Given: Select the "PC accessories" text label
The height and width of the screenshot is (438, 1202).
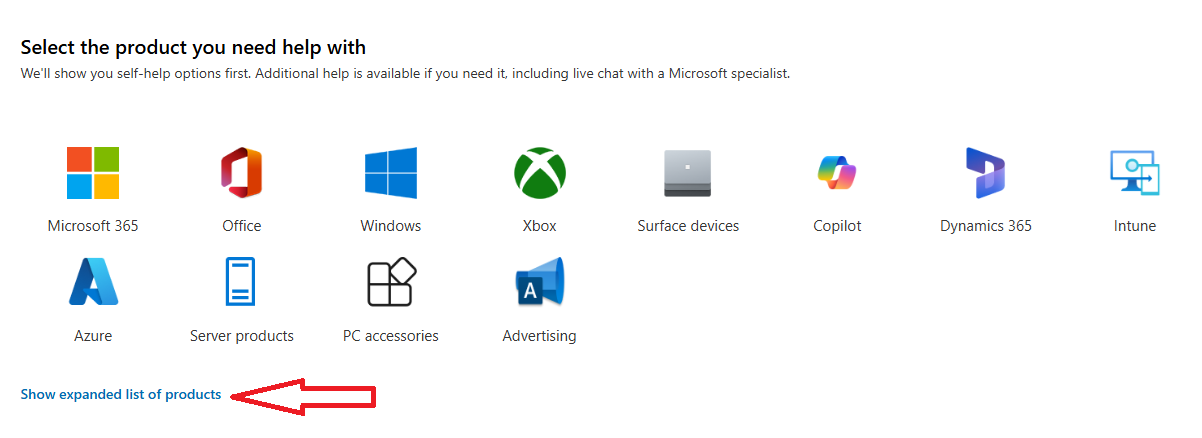Looking at the screenshot, I should pyautogui.click(x=391, y=336).
